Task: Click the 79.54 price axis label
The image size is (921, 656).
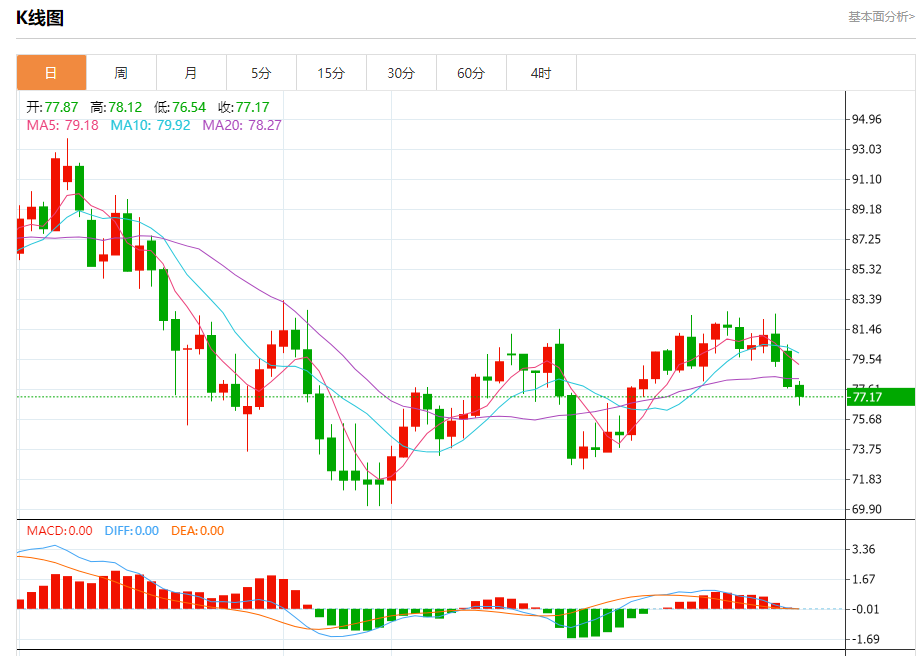Action: tap(867, 359)
